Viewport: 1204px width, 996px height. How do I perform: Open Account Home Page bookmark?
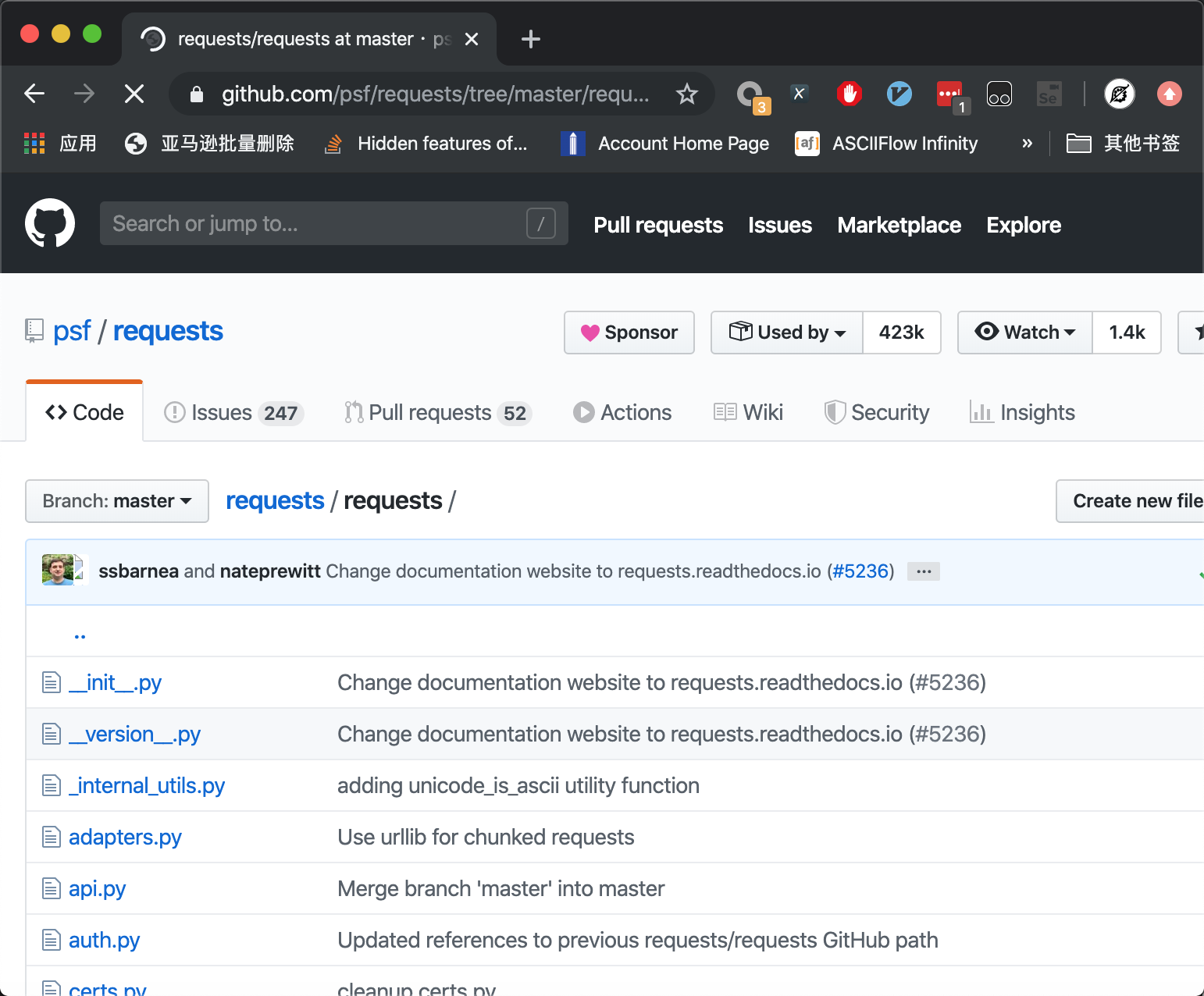(665, 144)
